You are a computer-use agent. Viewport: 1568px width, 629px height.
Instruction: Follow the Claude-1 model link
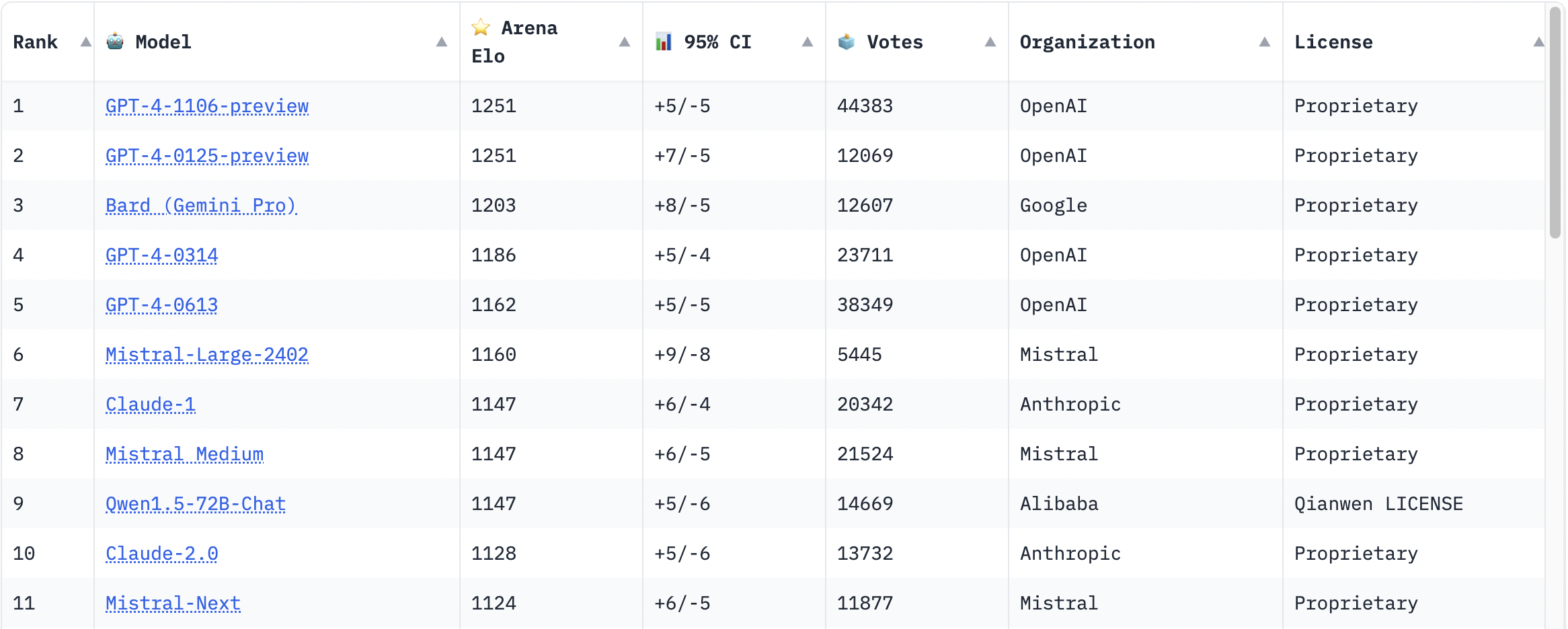151,405
